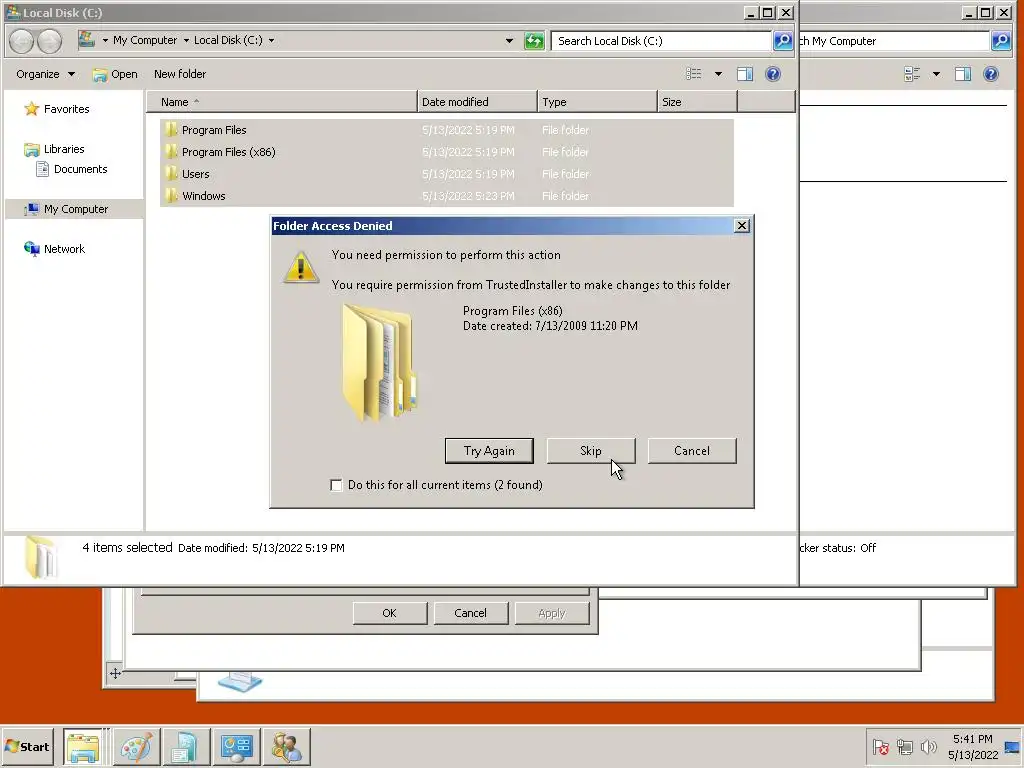Cancel the Folder Access Denied dialog
Image resolution: width=1024 pixels, height=768 pixels.
point(692,451)
